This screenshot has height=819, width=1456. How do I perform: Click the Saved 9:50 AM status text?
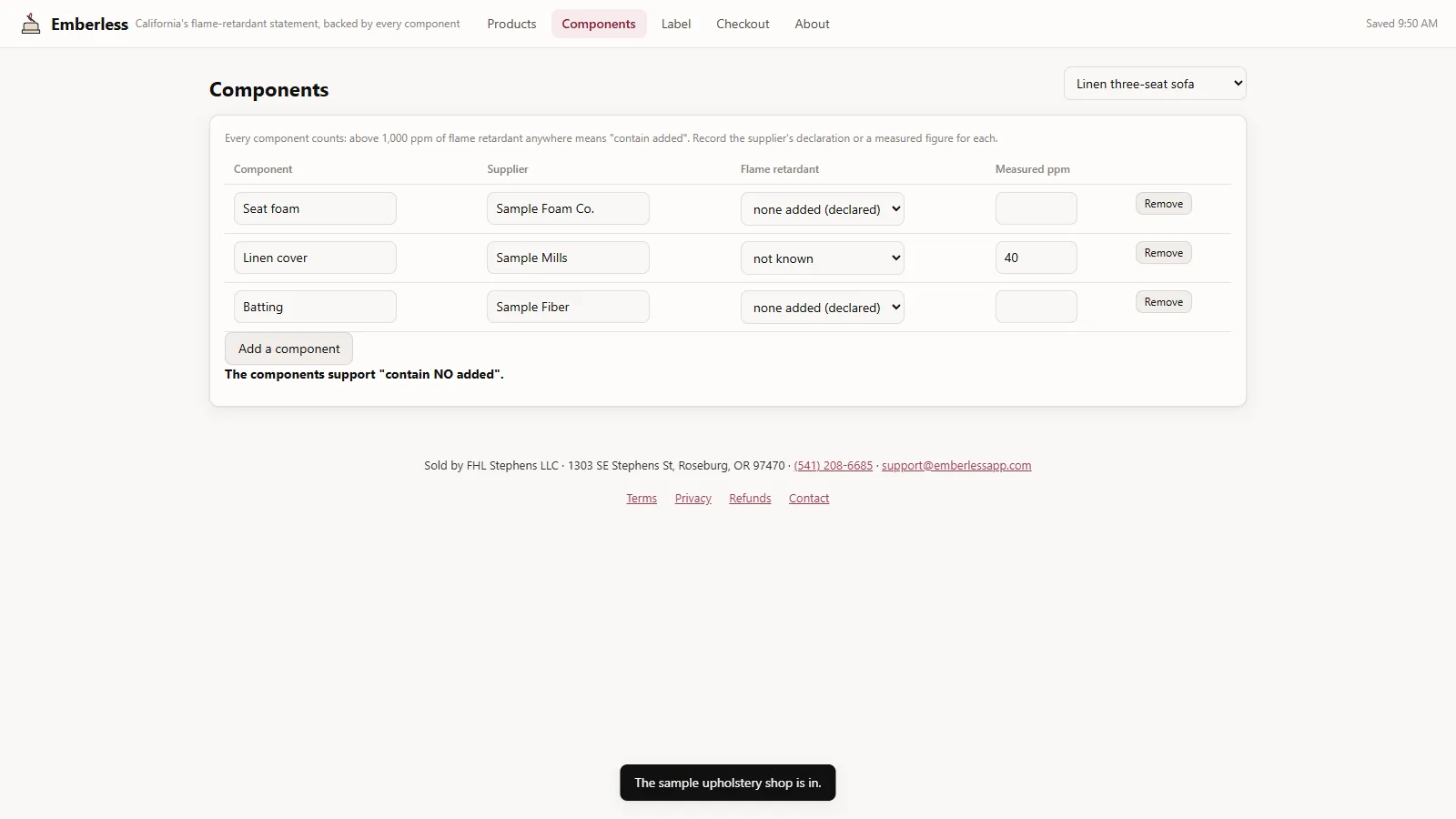(x=1401, y=24)
